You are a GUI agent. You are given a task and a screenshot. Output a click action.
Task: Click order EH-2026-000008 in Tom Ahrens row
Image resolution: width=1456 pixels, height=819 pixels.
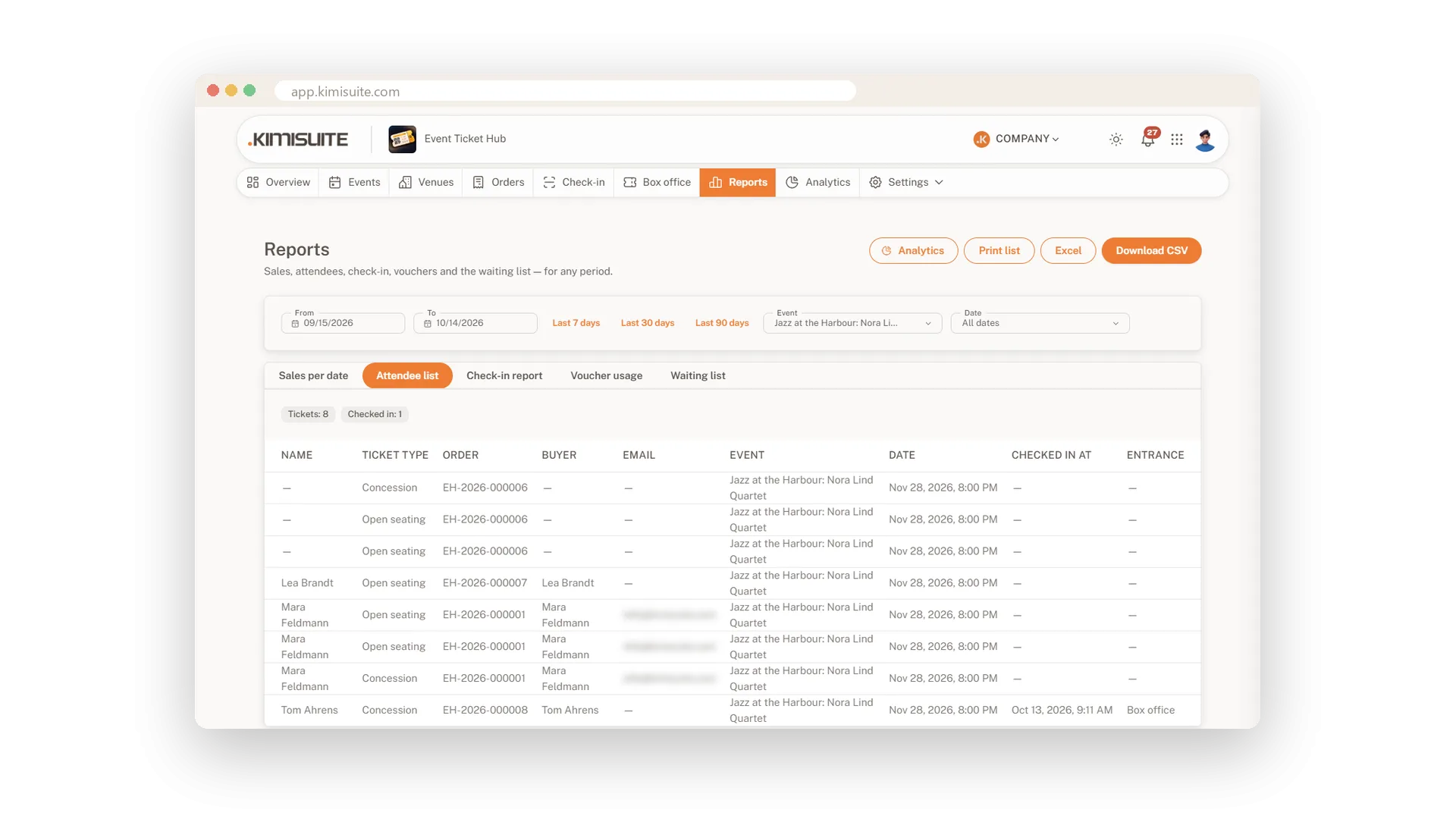tap(485, 711)
